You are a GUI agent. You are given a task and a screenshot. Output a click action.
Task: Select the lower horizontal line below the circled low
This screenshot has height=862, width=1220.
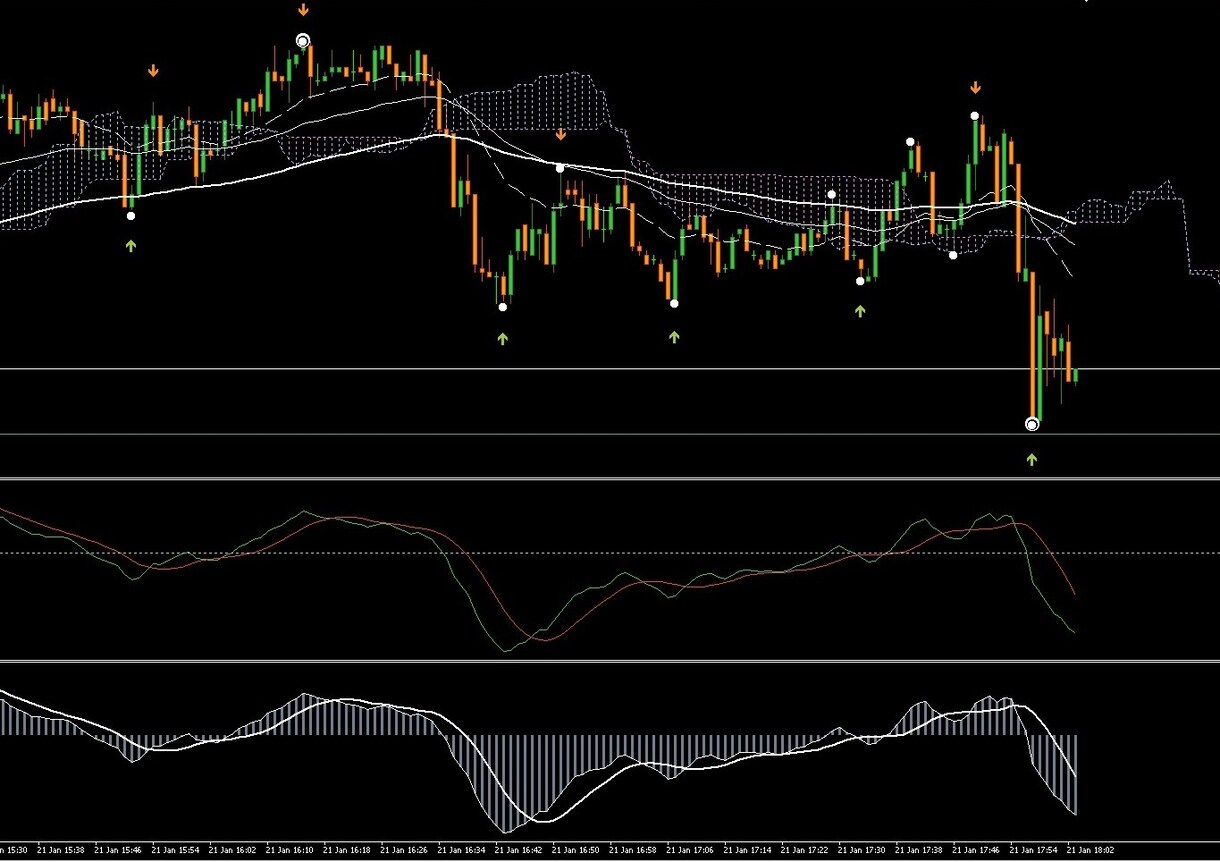(x=610, y=434)
